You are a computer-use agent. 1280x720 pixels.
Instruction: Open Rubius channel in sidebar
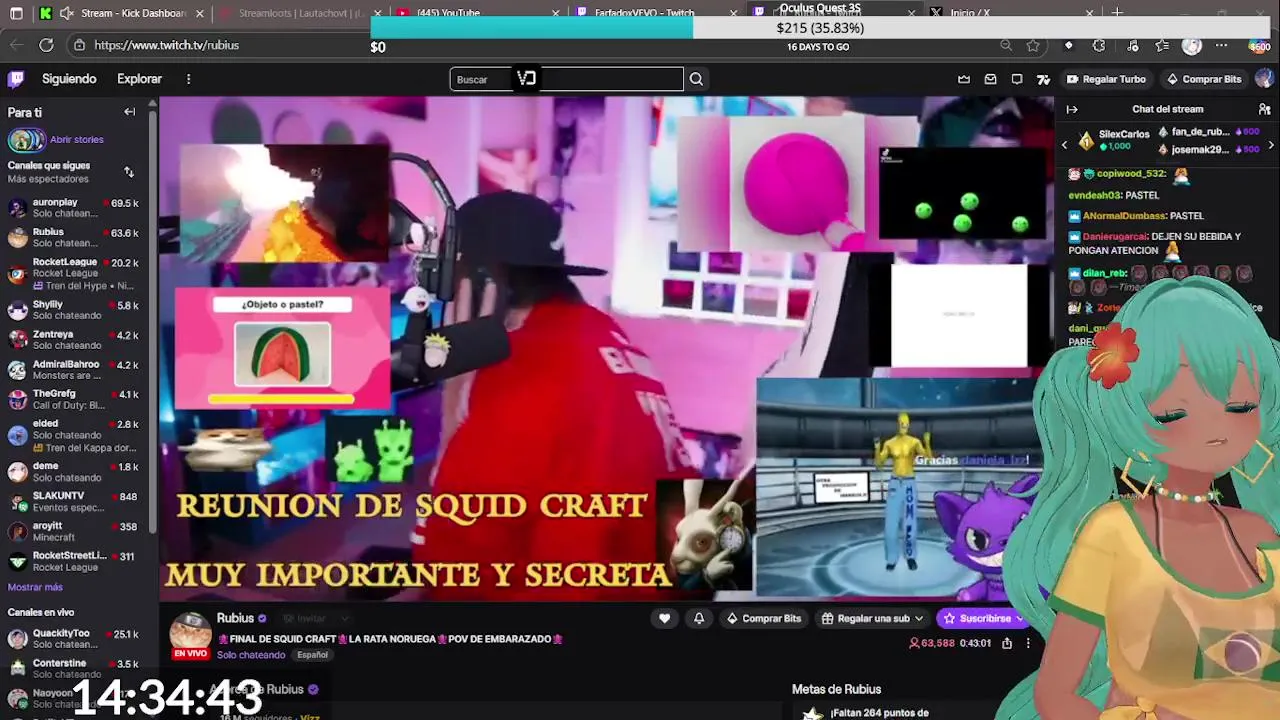point(73,238)
